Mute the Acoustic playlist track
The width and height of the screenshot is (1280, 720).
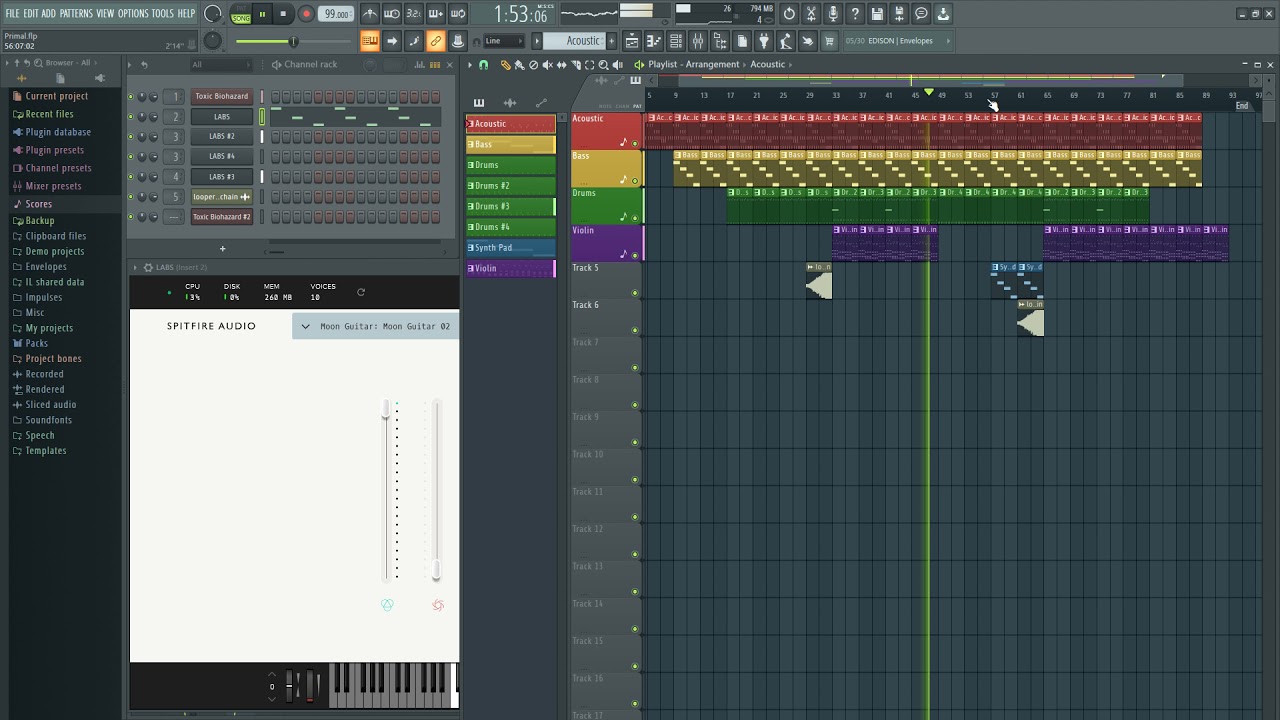[635, 144]
